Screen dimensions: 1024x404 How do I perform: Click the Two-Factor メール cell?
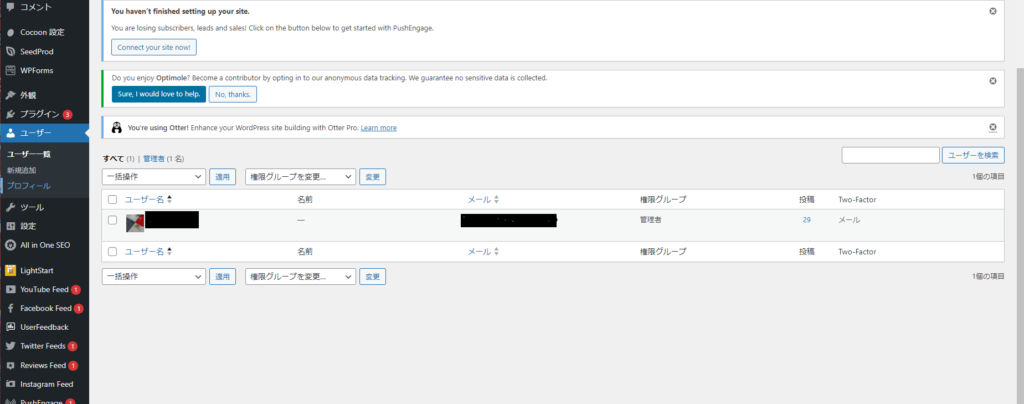click(x=849, y=221)
